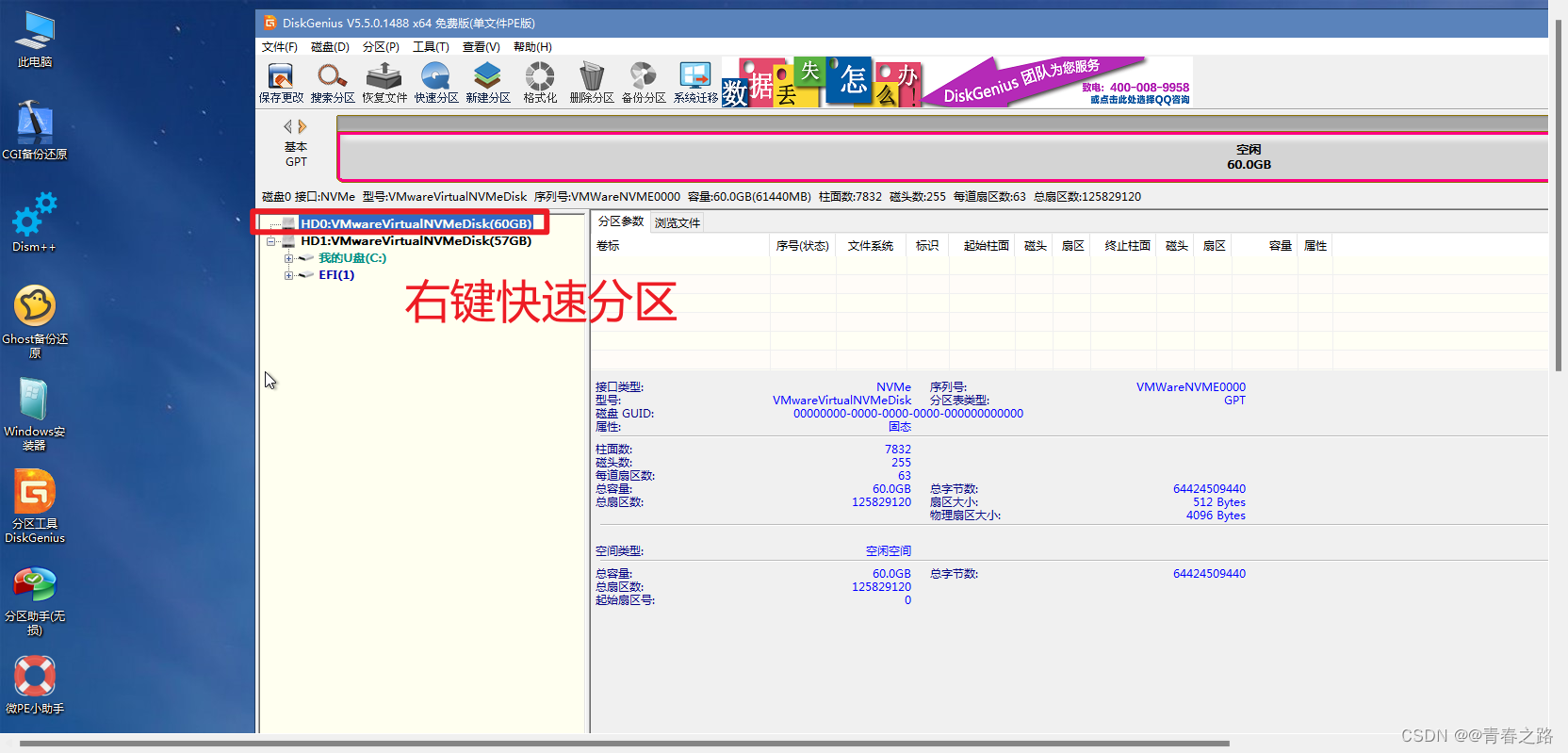Click the DiskGenius logo in the title bar

269,23
